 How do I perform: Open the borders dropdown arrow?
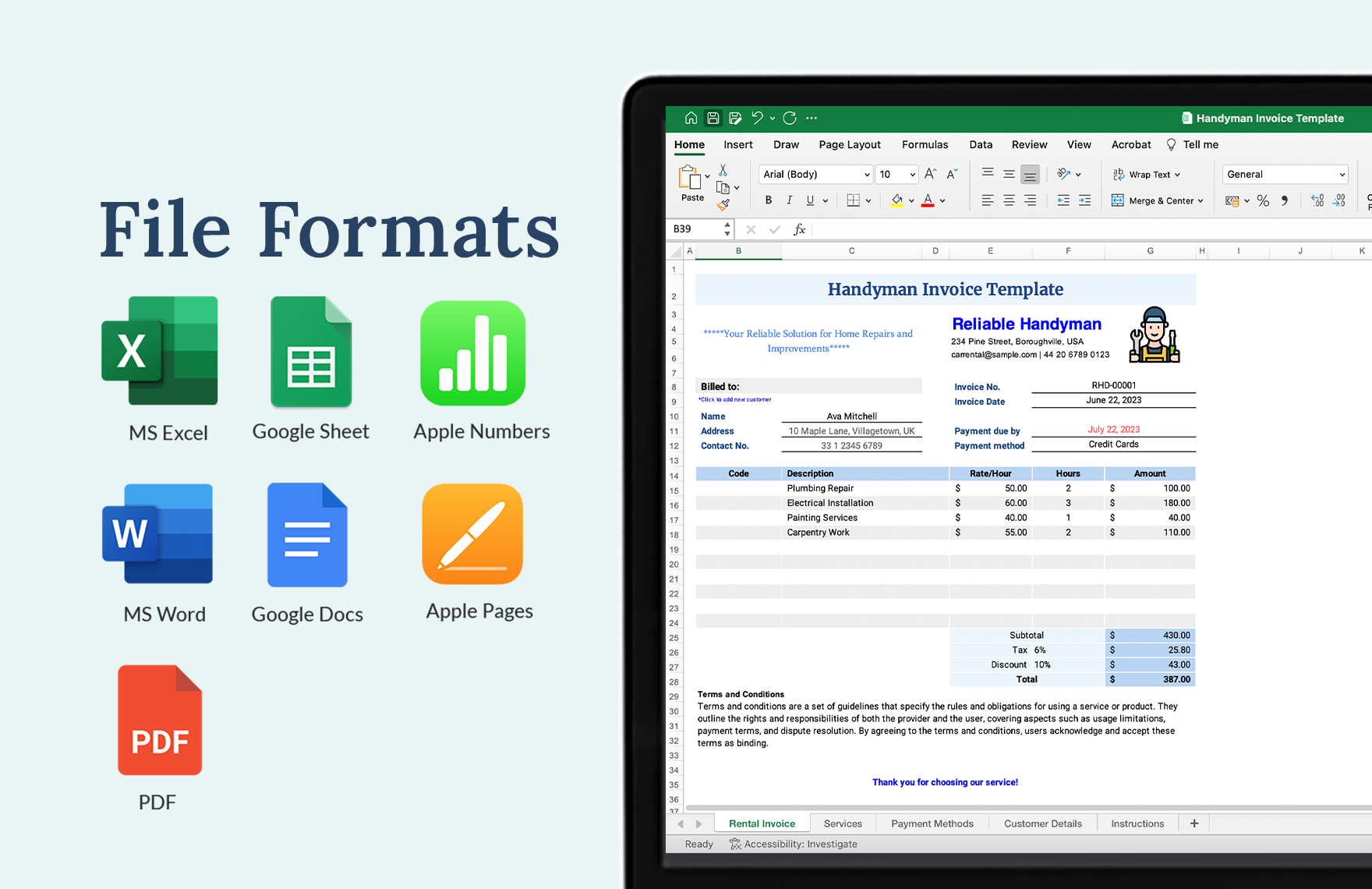click(x=868, y=201)
